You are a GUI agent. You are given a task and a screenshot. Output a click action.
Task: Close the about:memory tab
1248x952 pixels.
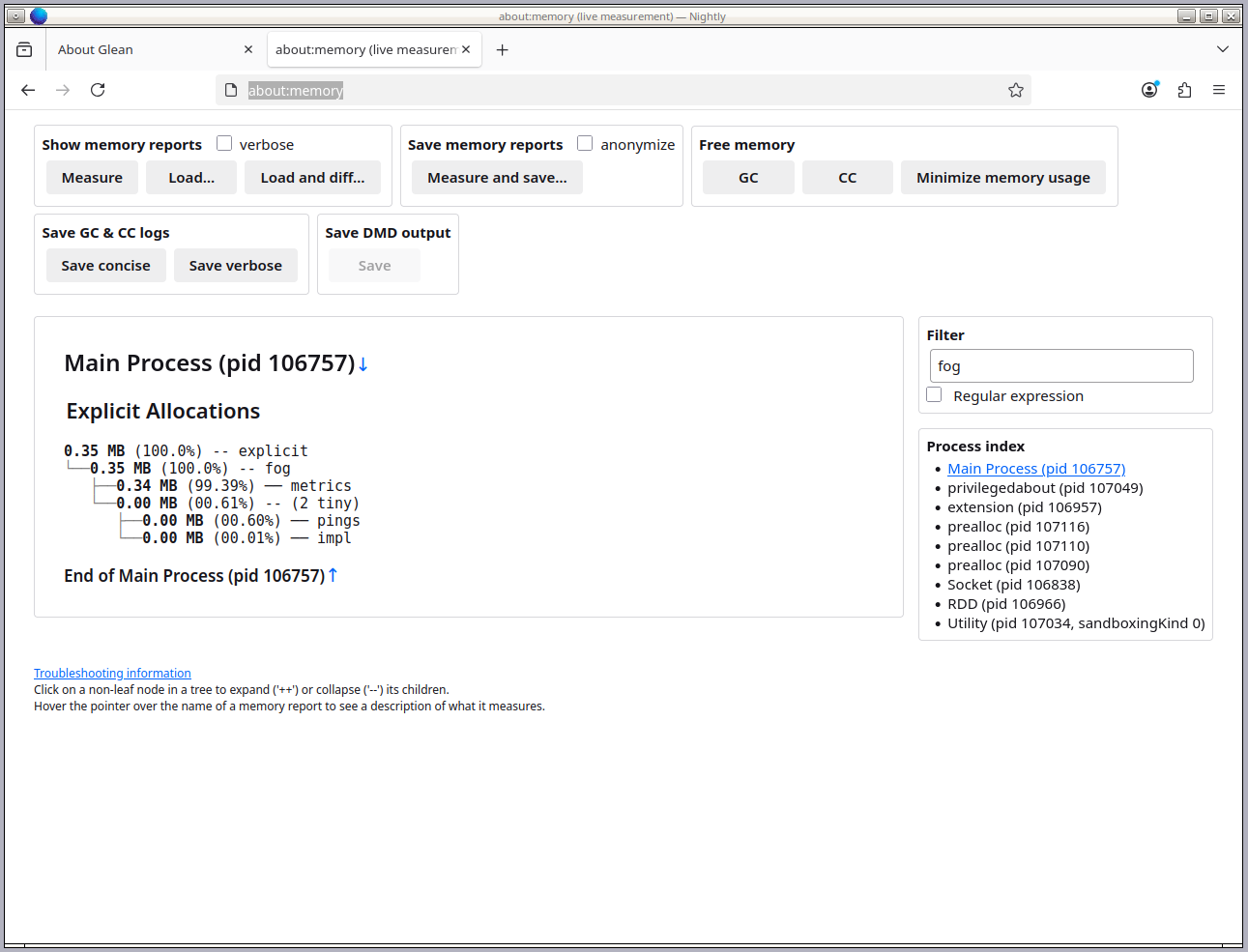point(466,50)
